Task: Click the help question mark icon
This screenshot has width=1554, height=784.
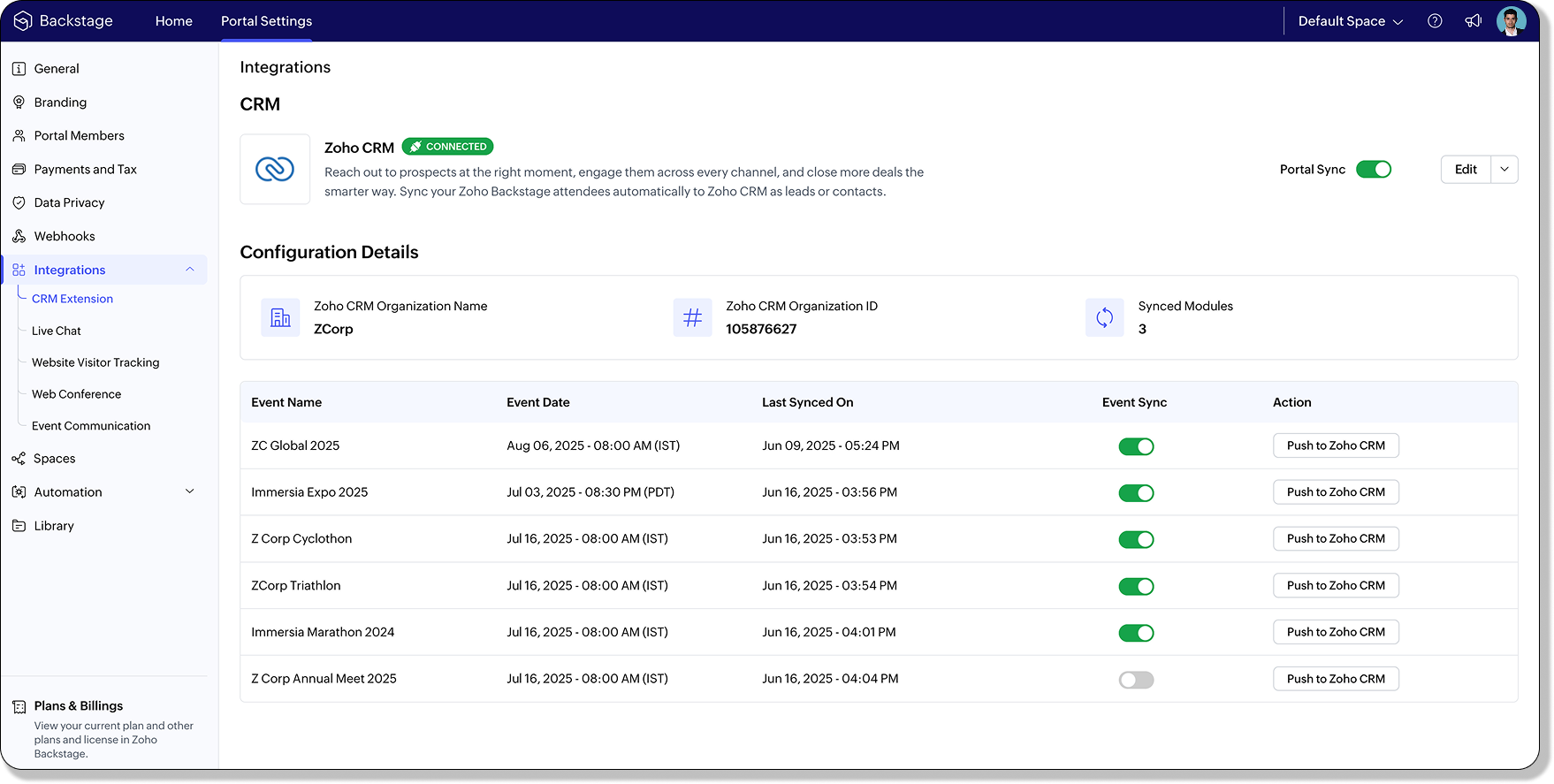Action: click(1435, 21)
